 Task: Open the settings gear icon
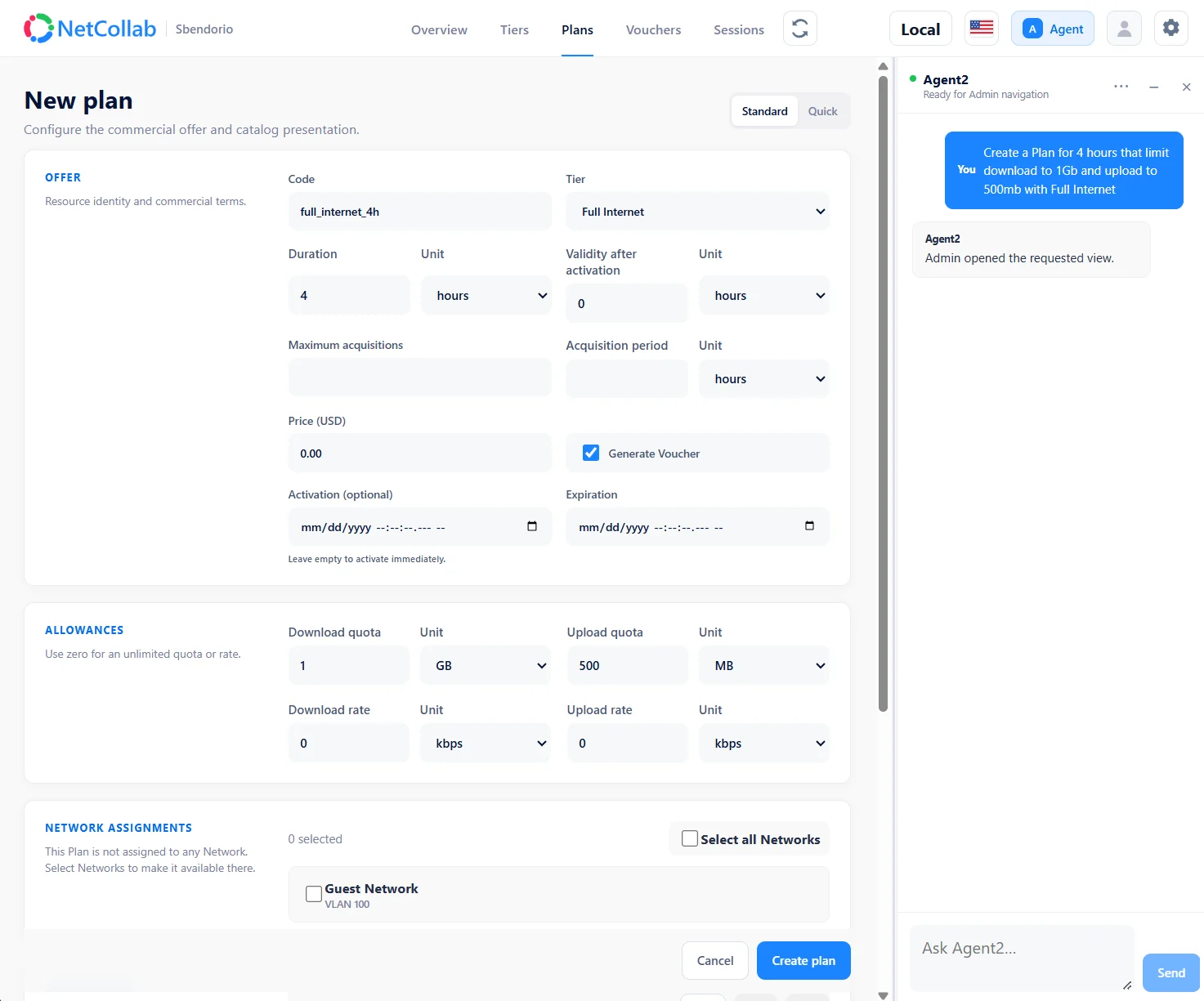pyautogui.click(x=1171, y=29)
